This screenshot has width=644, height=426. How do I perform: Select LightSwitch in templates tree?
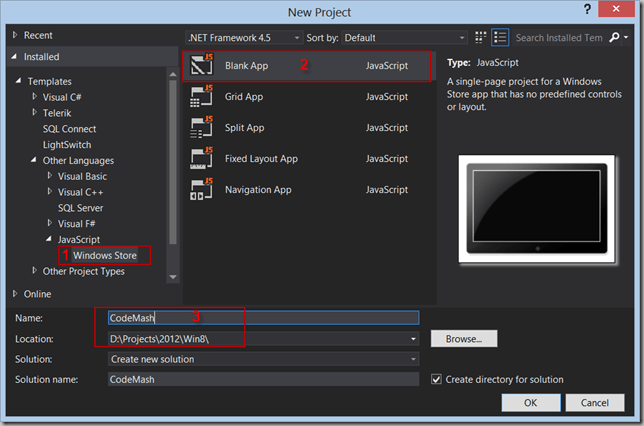tap(67, 145)
